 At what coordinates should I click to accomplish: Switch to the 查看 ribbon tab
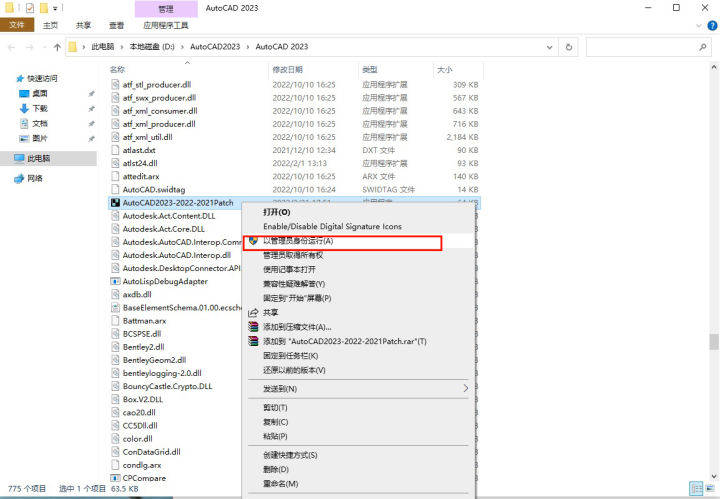point(116,25)
